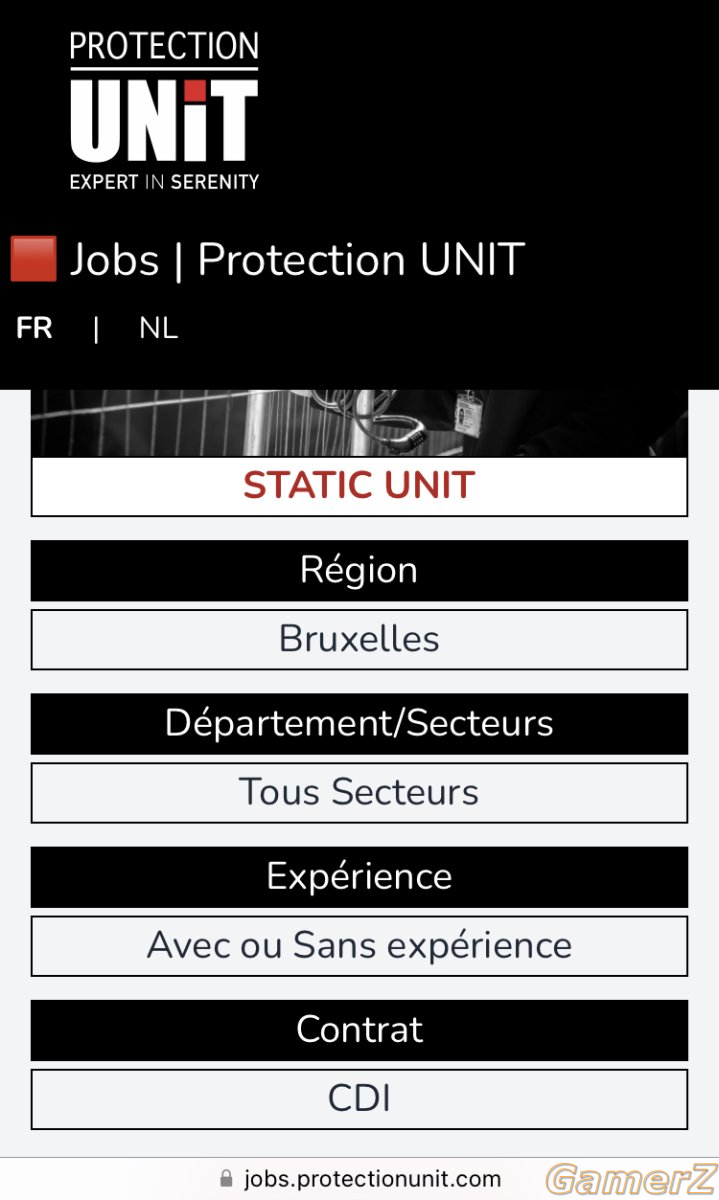719x1200 pixels.
Task: Click the Jobs | Protection UNIT heading
Action: pyautogui.click(x=297, y=260)
